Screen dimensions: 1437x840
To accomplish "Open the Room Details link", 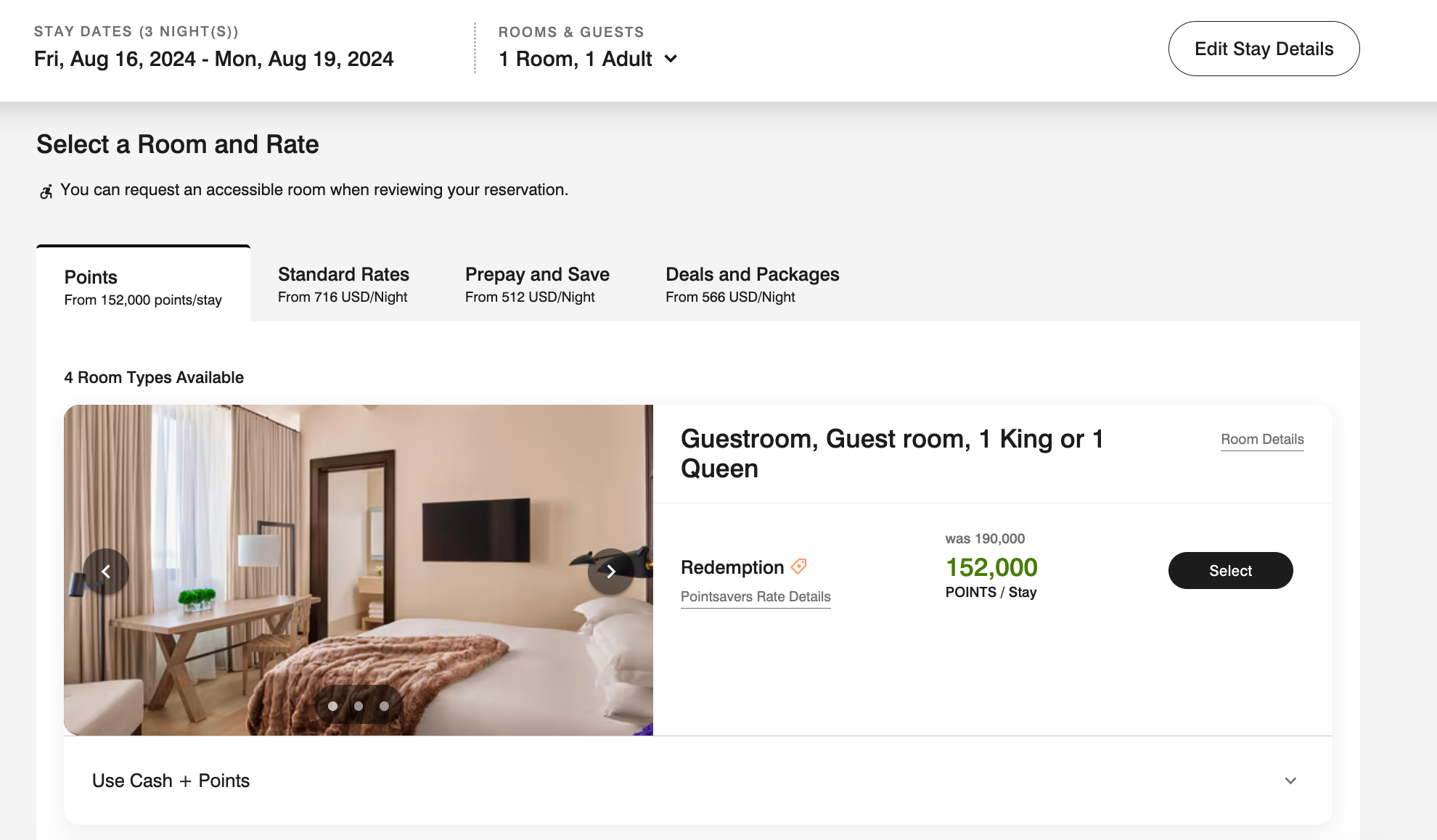I will 1262,439.
